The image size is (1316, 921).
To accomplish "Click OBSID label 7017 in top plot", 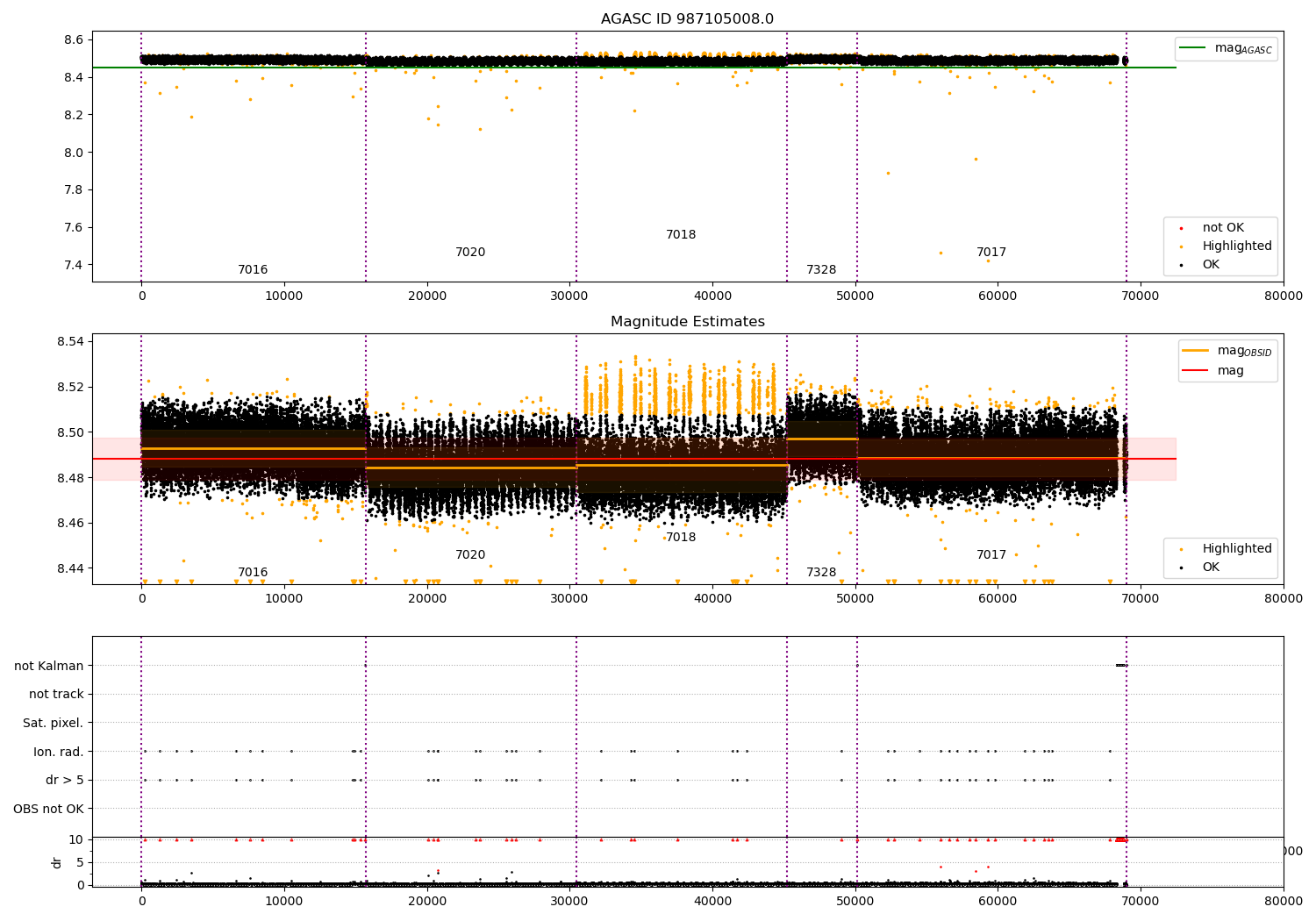I will pos(991,253).
